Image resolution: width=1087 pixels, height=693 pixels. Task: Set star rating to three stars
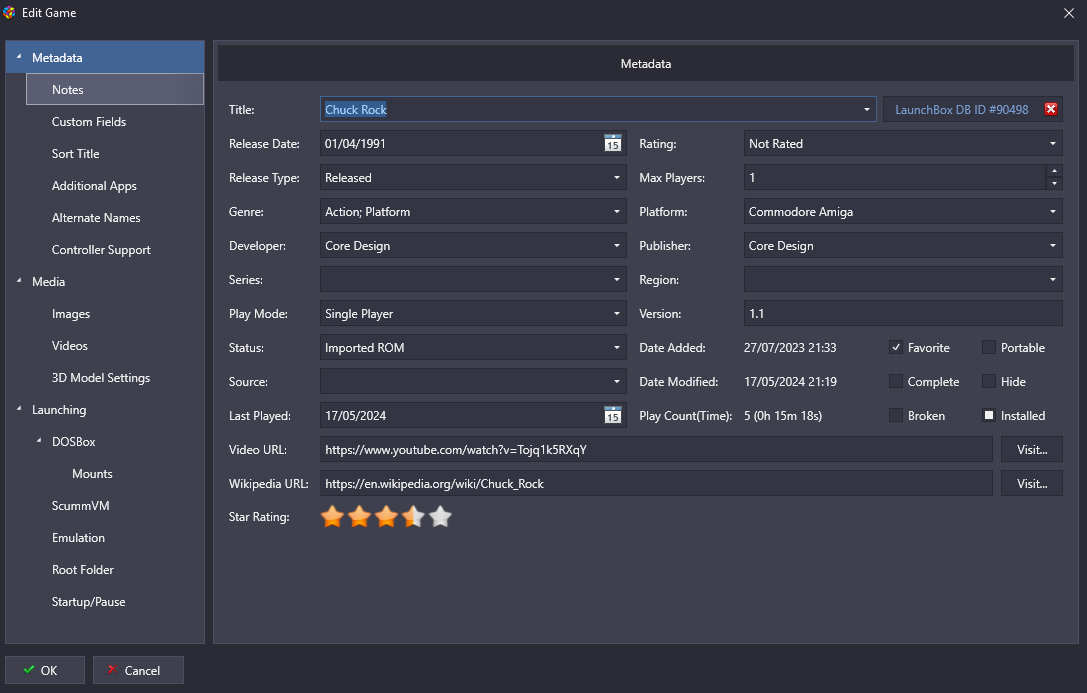tap(387, 516)
